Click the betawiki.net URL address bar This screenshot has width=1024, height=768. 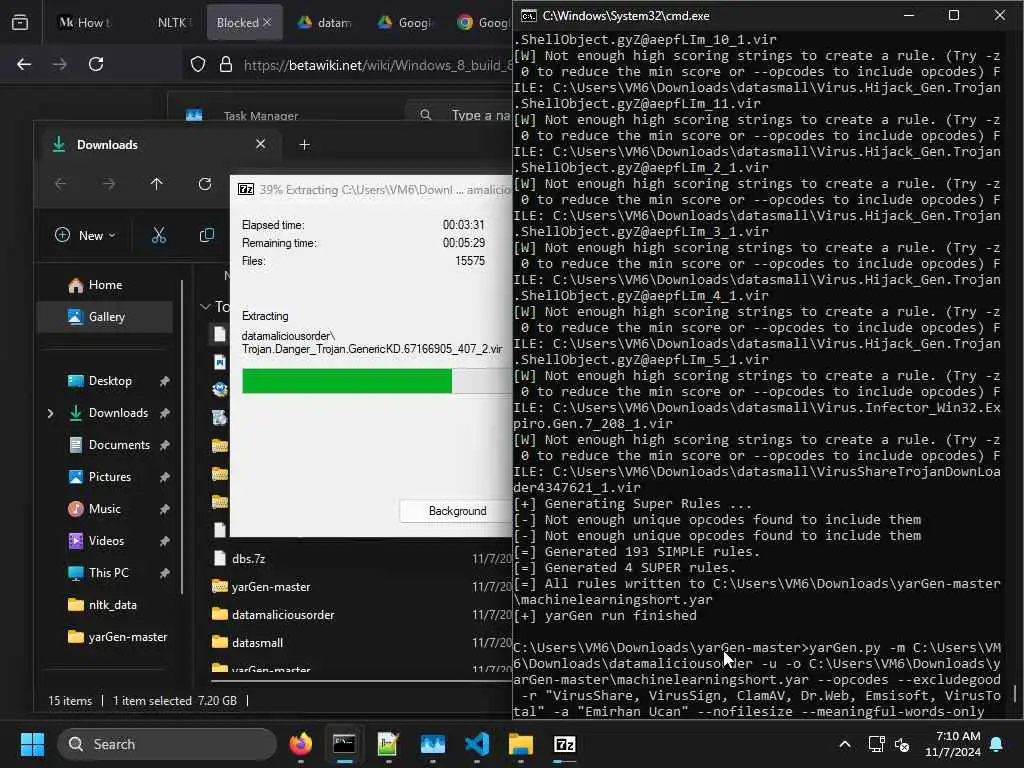[x=376, y=65]
